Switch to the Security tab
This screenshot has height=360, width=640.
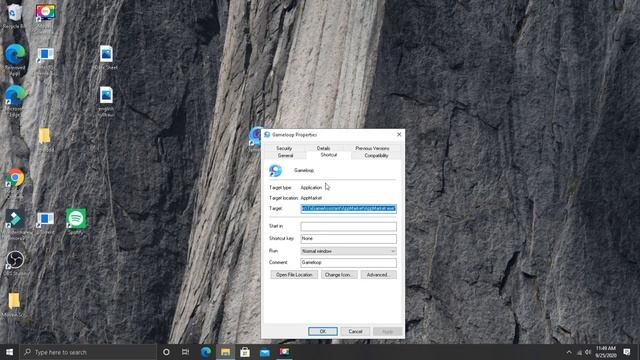click(x=284, y=148)
